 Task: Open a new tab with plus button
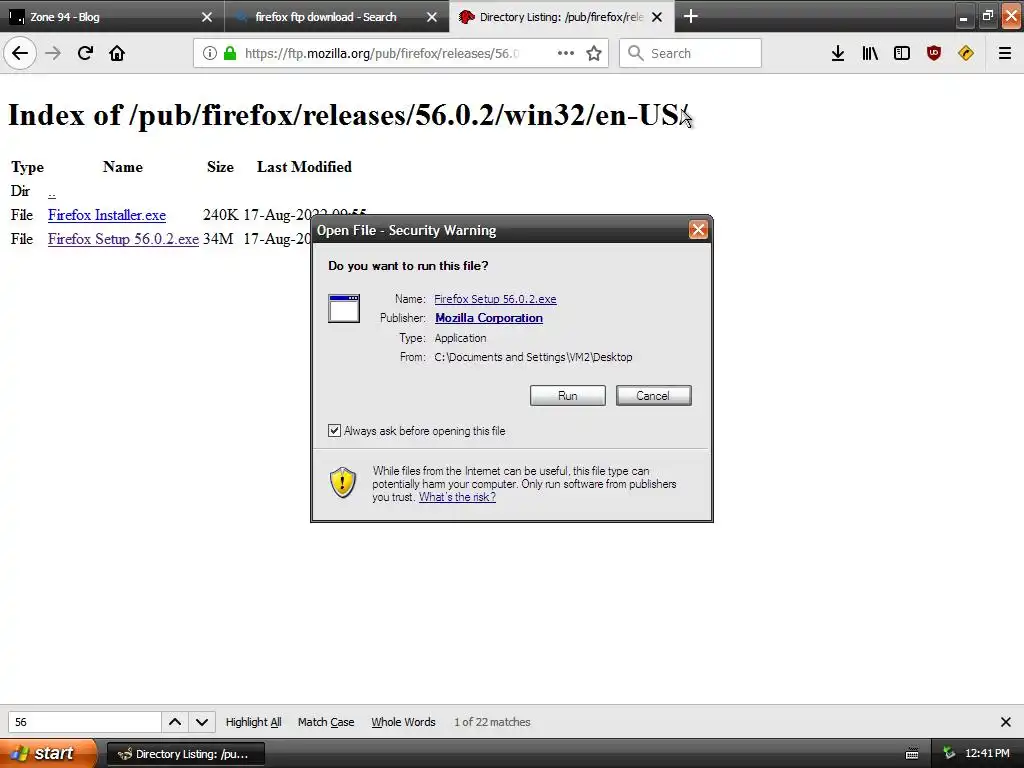coord(691,16)
